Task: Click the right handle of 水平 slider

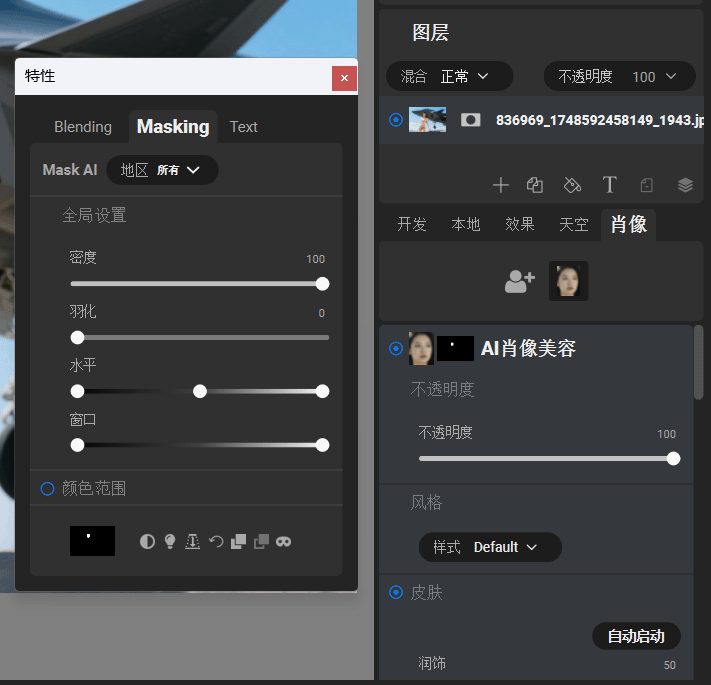Action: (322, 391)
